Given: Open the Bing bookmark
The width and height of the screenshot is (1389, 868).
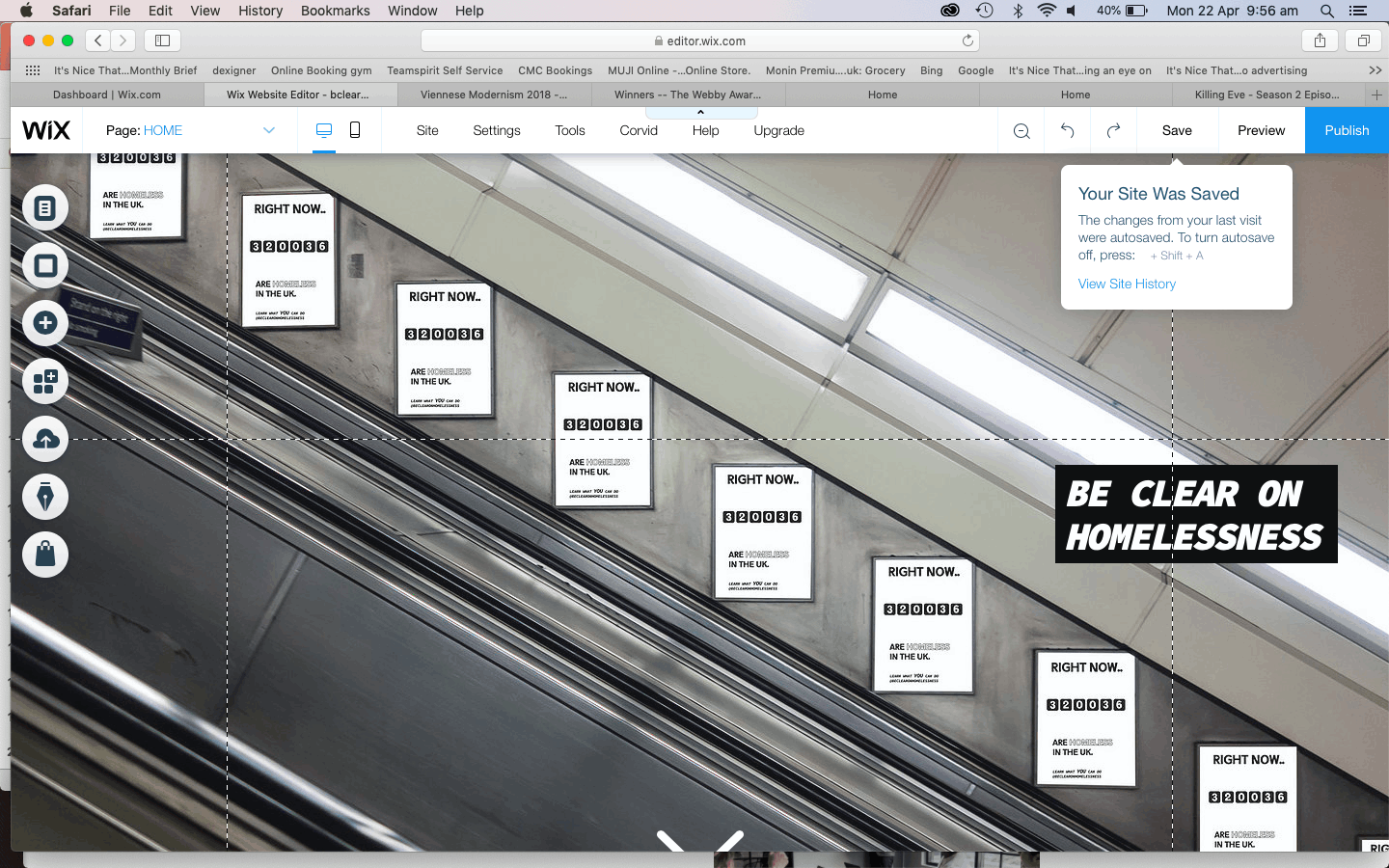Looking at the screenshot, I should [x=931, y=70].
